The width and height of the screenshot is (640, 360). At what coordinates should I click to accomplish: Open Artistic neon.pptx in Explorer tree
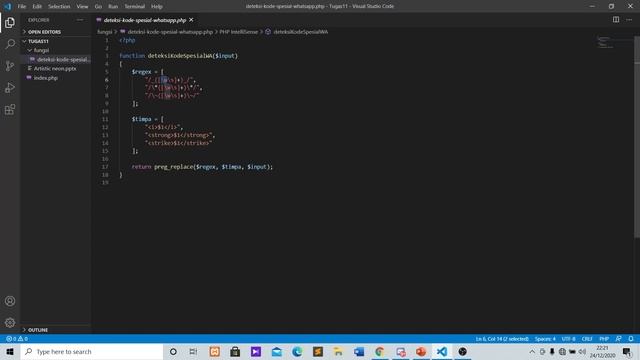click(55, 69)
